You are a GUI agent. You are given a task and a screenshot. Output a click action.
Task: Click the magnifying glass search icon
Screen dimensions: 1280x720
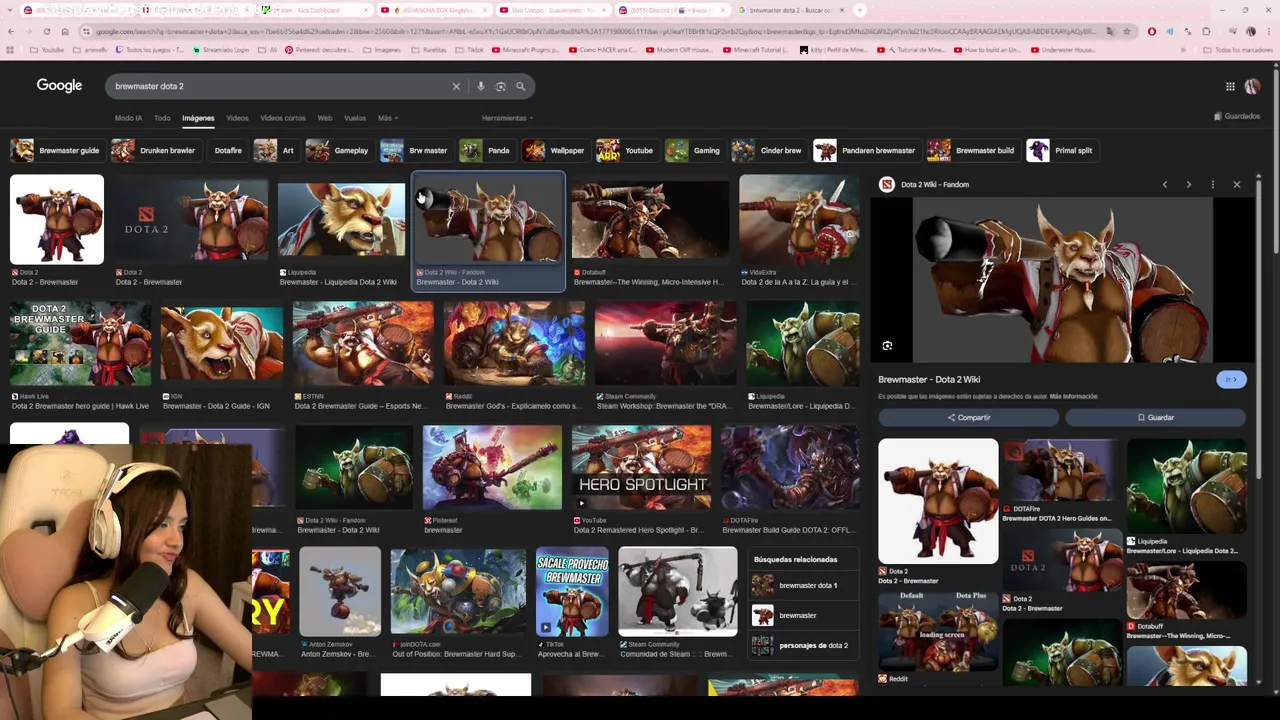(520, 86)
